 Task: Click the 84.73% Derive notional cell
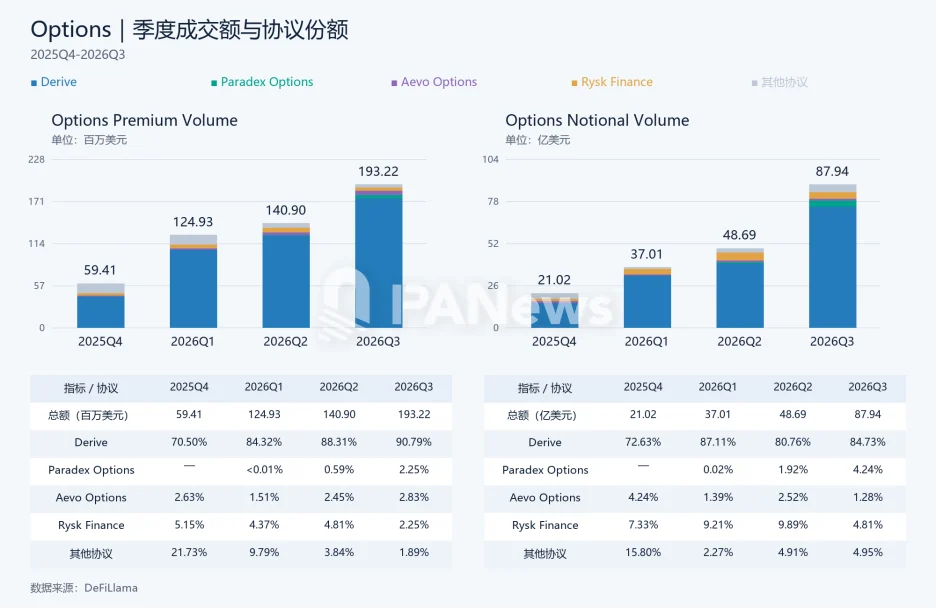867,442
